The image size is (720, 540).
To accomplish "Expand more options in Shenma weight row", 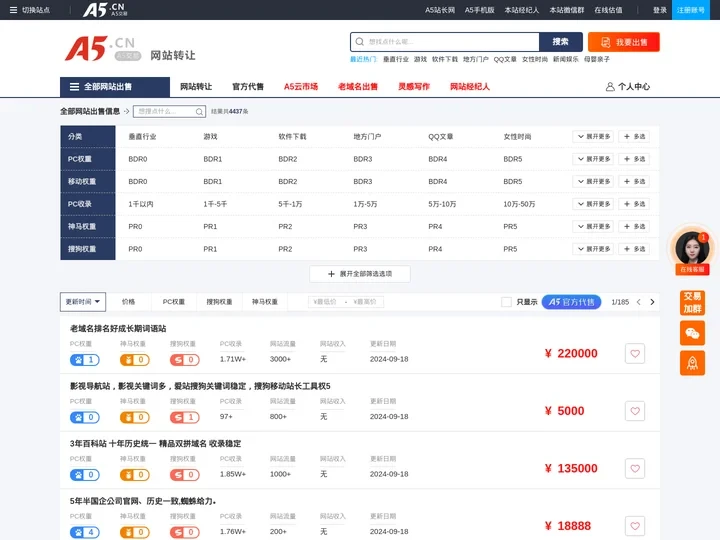I will pos(593,226).
